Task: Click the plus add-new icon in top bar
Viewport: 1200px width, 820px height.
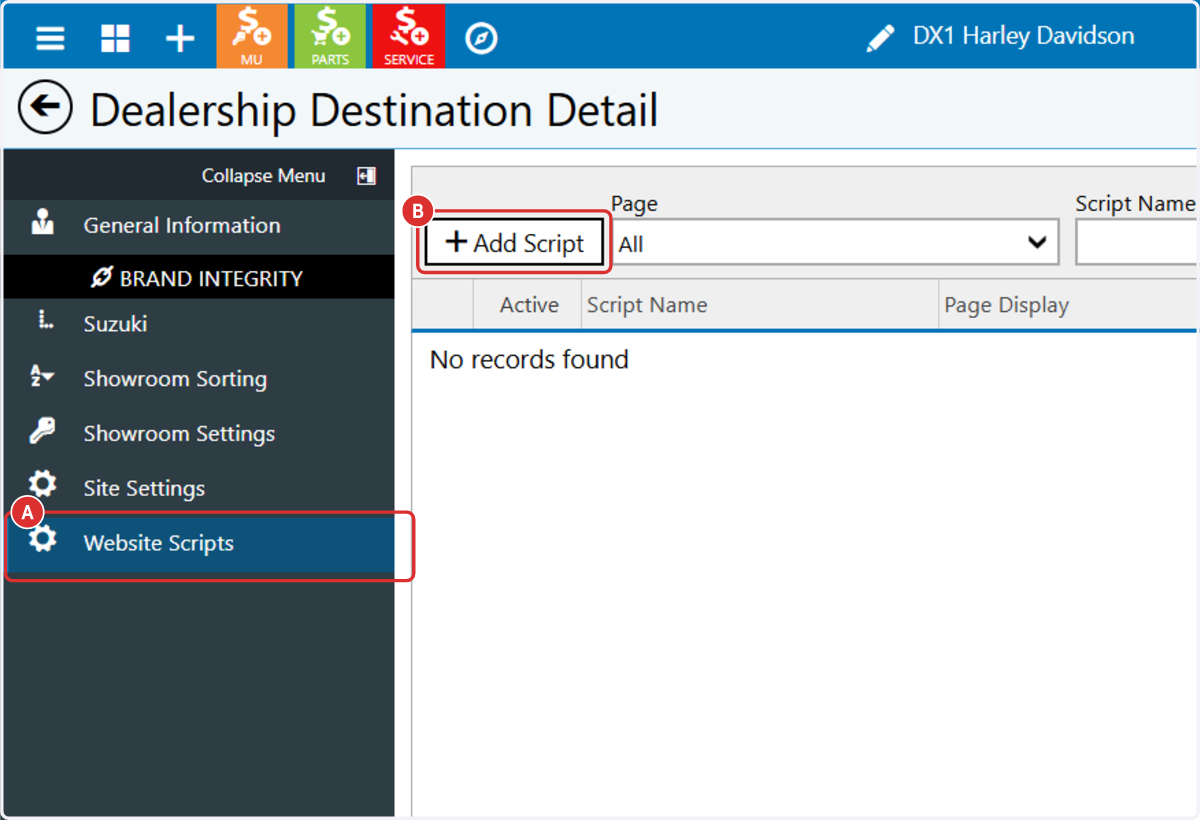Action: (180, 38)
